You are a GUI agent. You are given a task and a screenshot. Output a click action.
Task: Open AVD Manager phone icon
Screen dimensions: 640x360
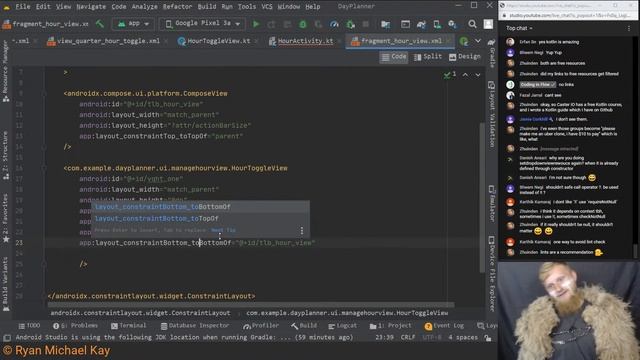point(437,24)
